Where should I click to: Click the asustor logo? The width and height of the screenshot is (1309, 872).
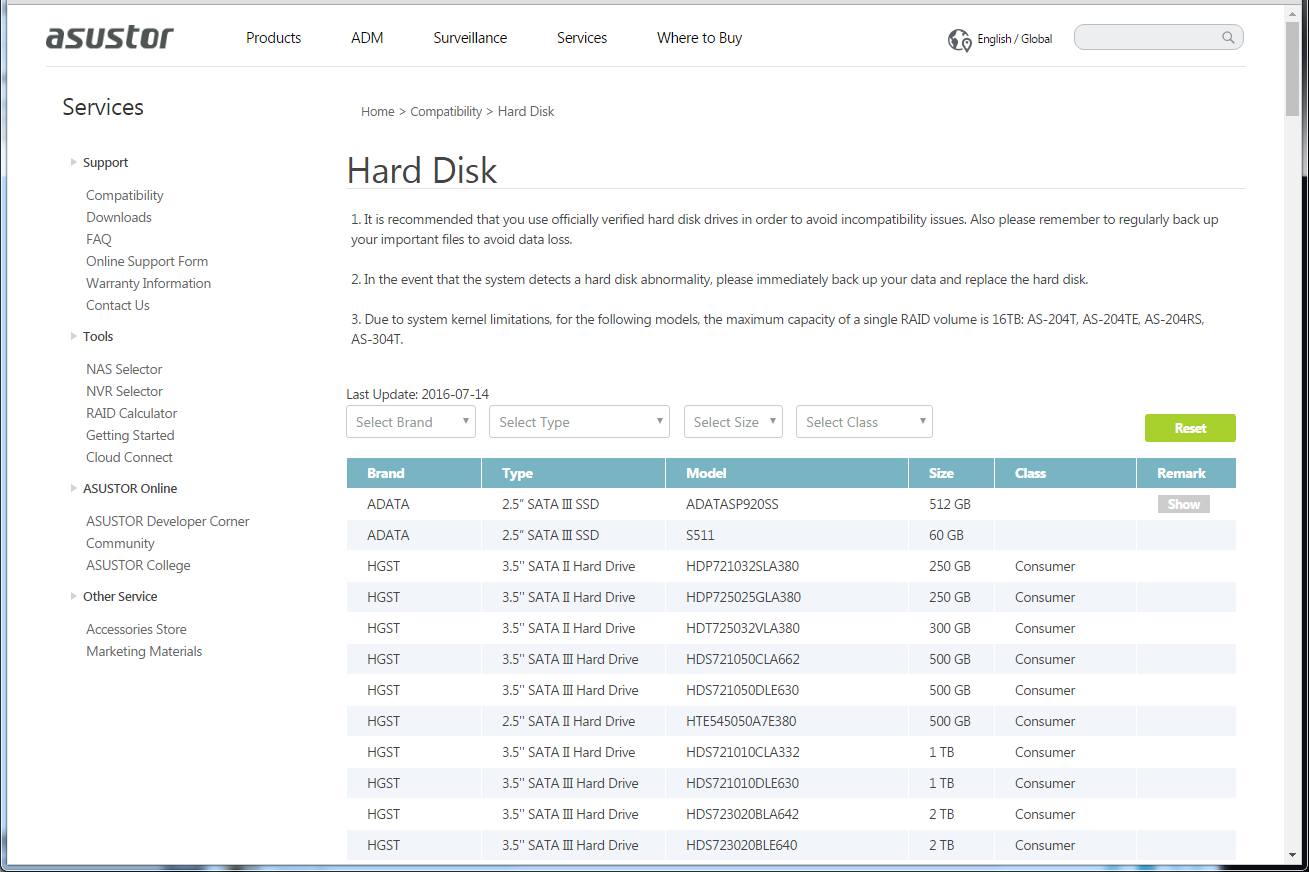(x=110, y=37)
